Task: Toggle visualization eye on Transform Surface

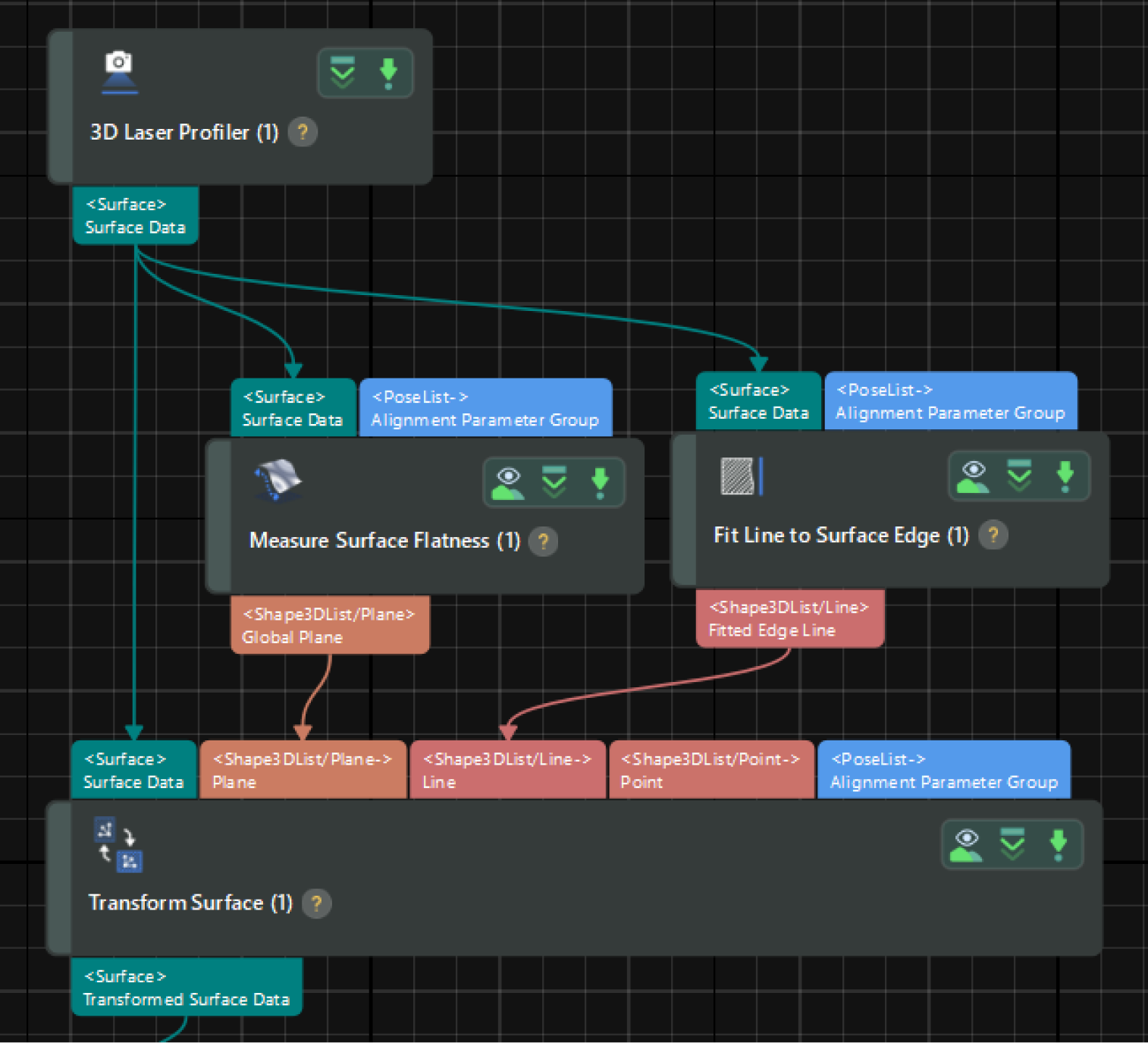Action: tap(966, 844)
